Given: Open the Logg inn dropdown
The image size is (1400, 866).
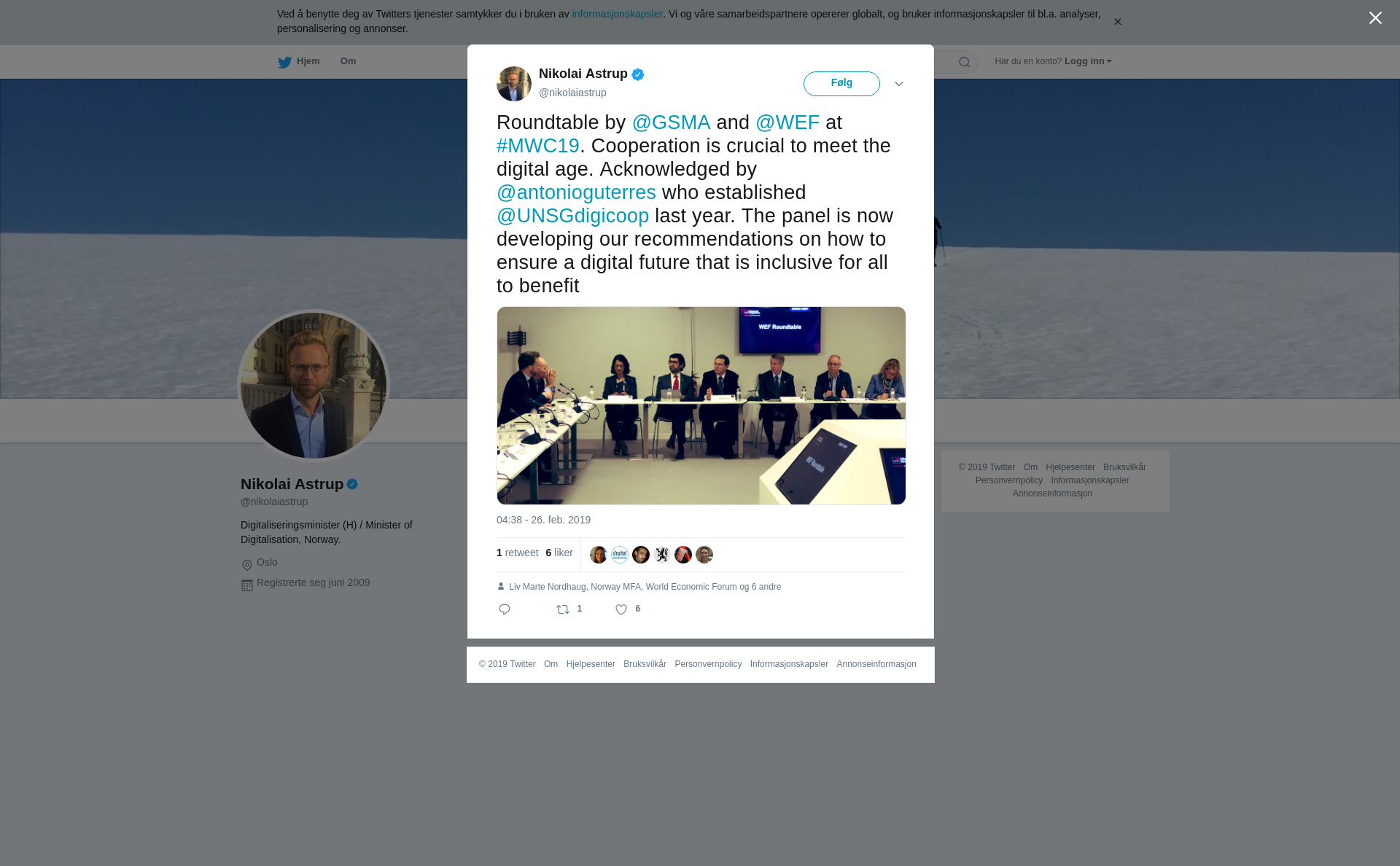Looking at the screenshot, I should [x=1088, y=61].
